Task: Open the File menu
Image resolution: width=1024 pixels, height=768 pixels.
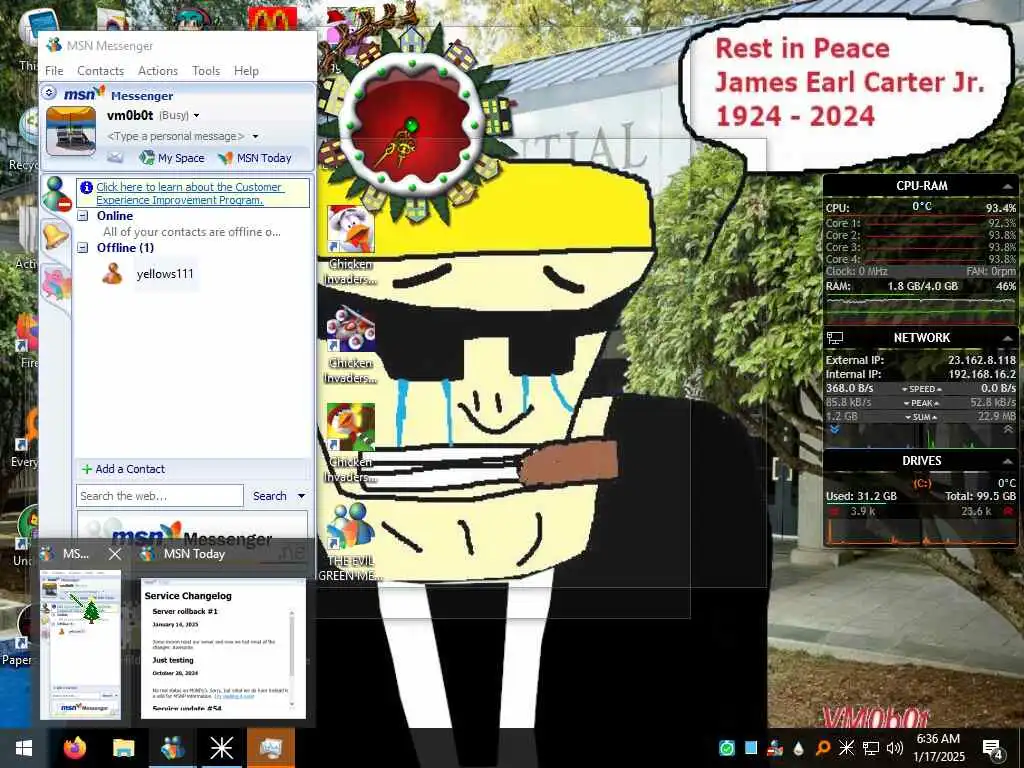Action: 54,71
